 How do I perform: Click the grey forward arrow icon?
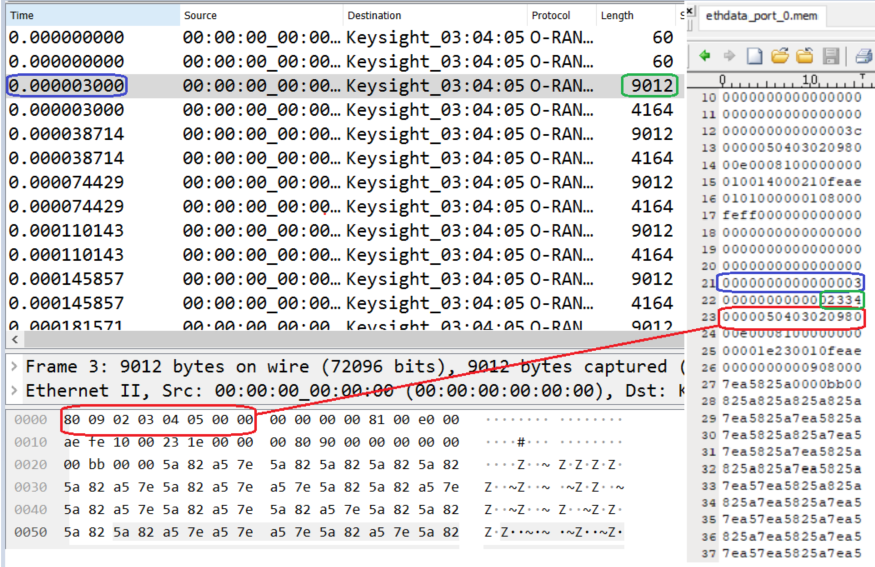tap(729, 55)
